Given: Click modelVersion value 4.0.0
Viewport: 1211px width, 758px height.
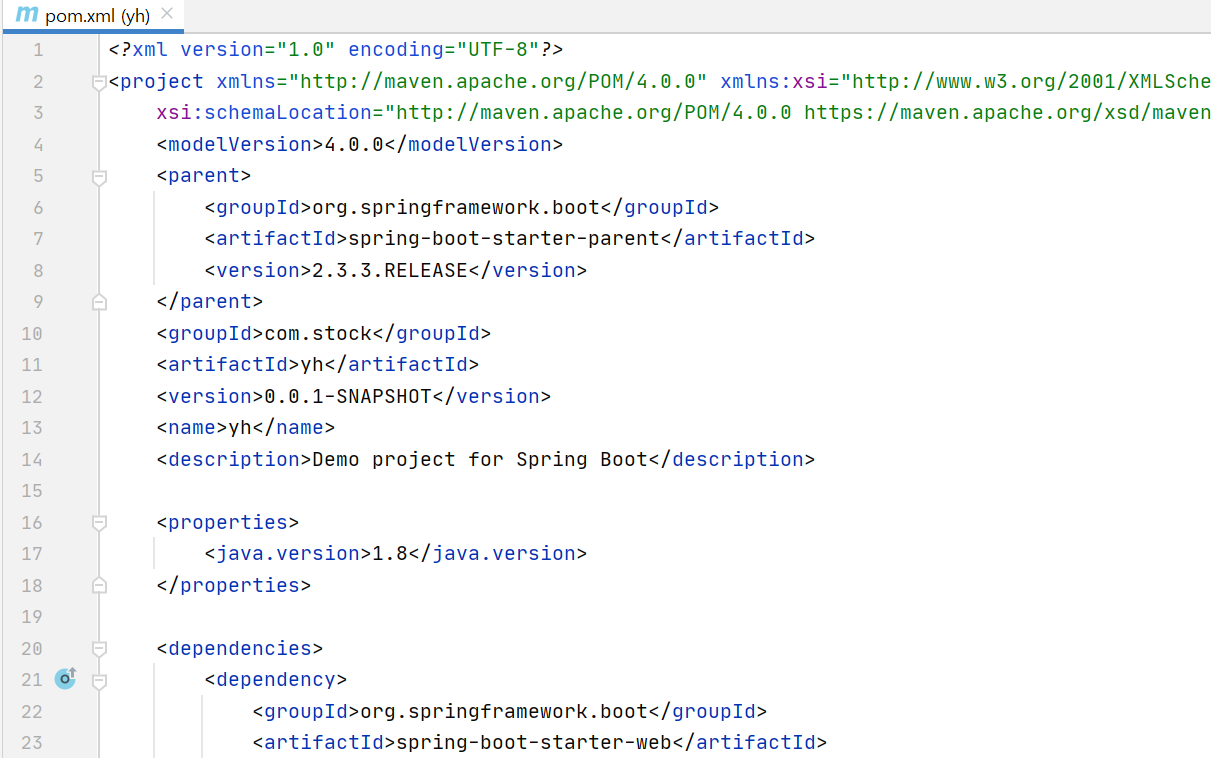Looking at the screenshot, I should pyautogui.click(x=355, y=144).
